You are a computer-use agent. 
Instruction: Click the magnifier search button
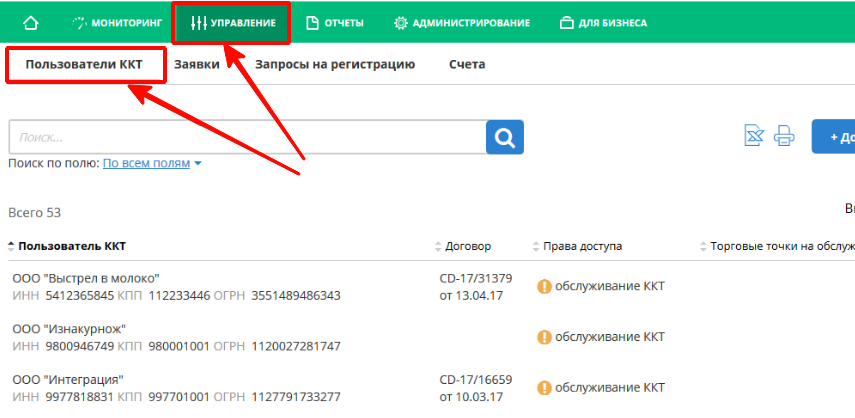[505, 137]
